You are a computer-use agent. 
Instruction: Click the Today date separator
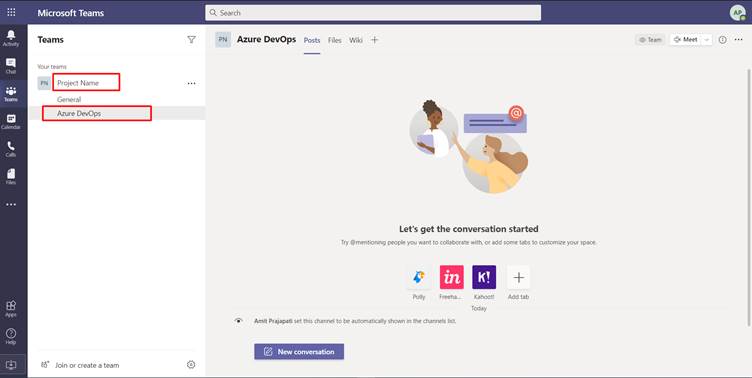[479, 308]
